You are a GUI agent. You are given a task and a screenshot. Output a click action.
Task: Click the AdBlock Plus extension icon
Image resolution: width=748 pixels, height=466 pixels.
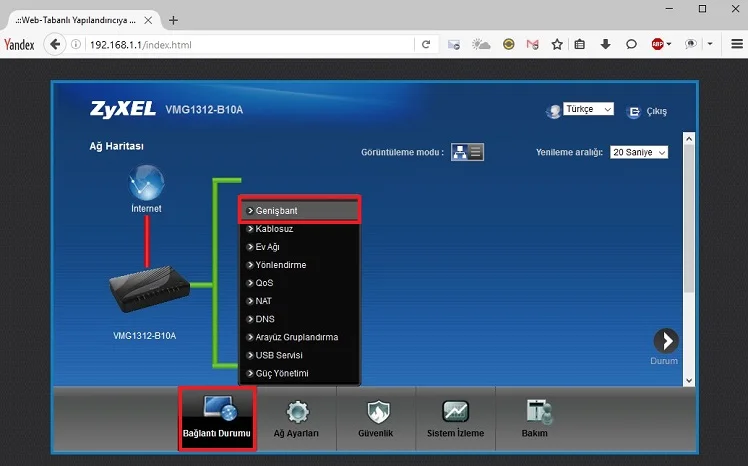pyautogui.click(x=658, y=44)
